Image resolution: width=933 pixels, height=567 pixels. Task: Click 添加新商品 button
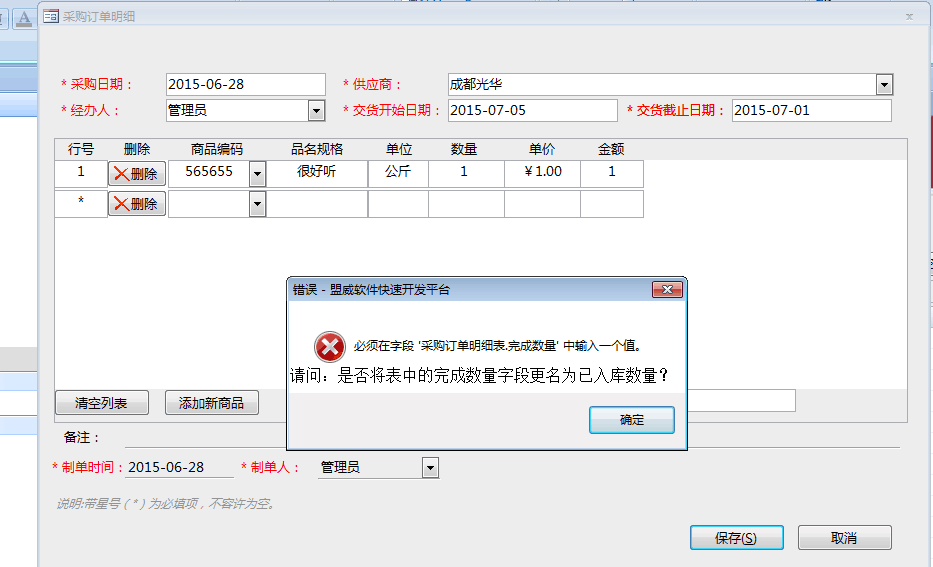coord(211,403)
